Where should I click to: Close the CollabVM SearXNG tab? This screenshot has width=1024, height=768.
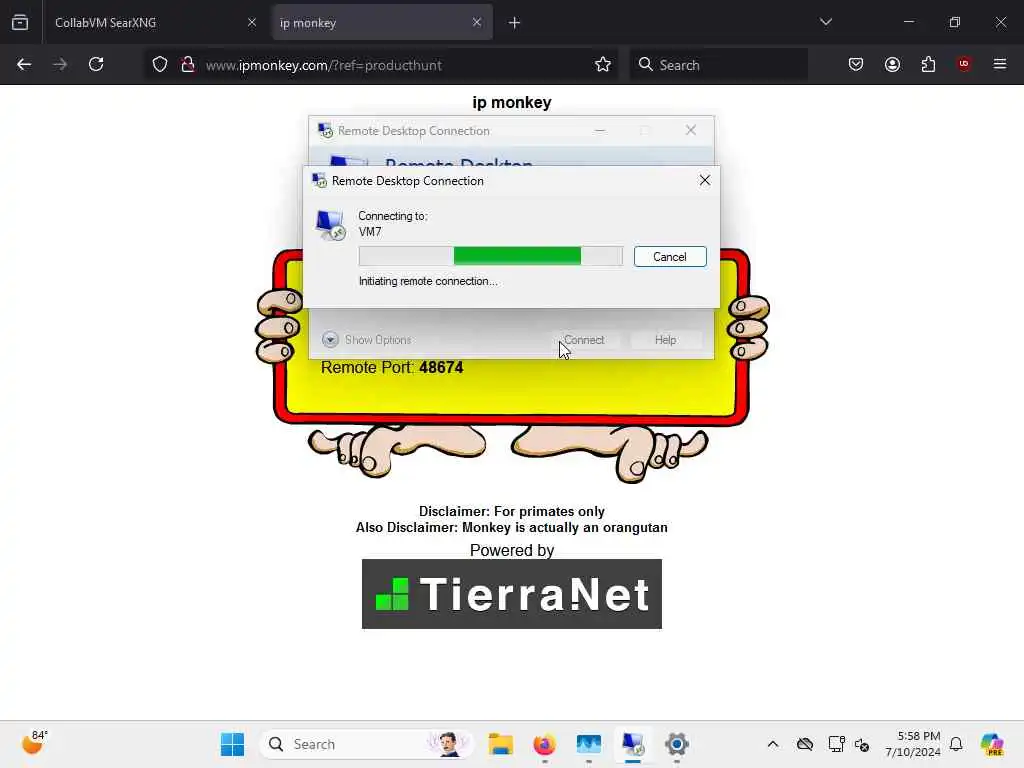tap(252, 22)
